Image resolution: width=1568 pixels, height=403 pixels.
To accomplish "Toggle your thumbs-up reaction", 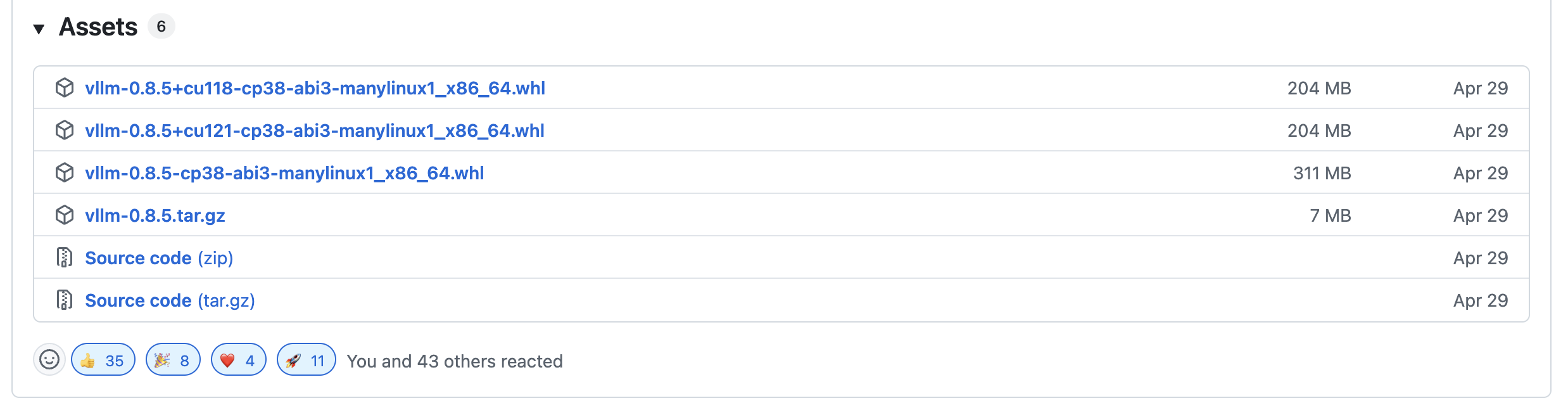I will (103, 360).
